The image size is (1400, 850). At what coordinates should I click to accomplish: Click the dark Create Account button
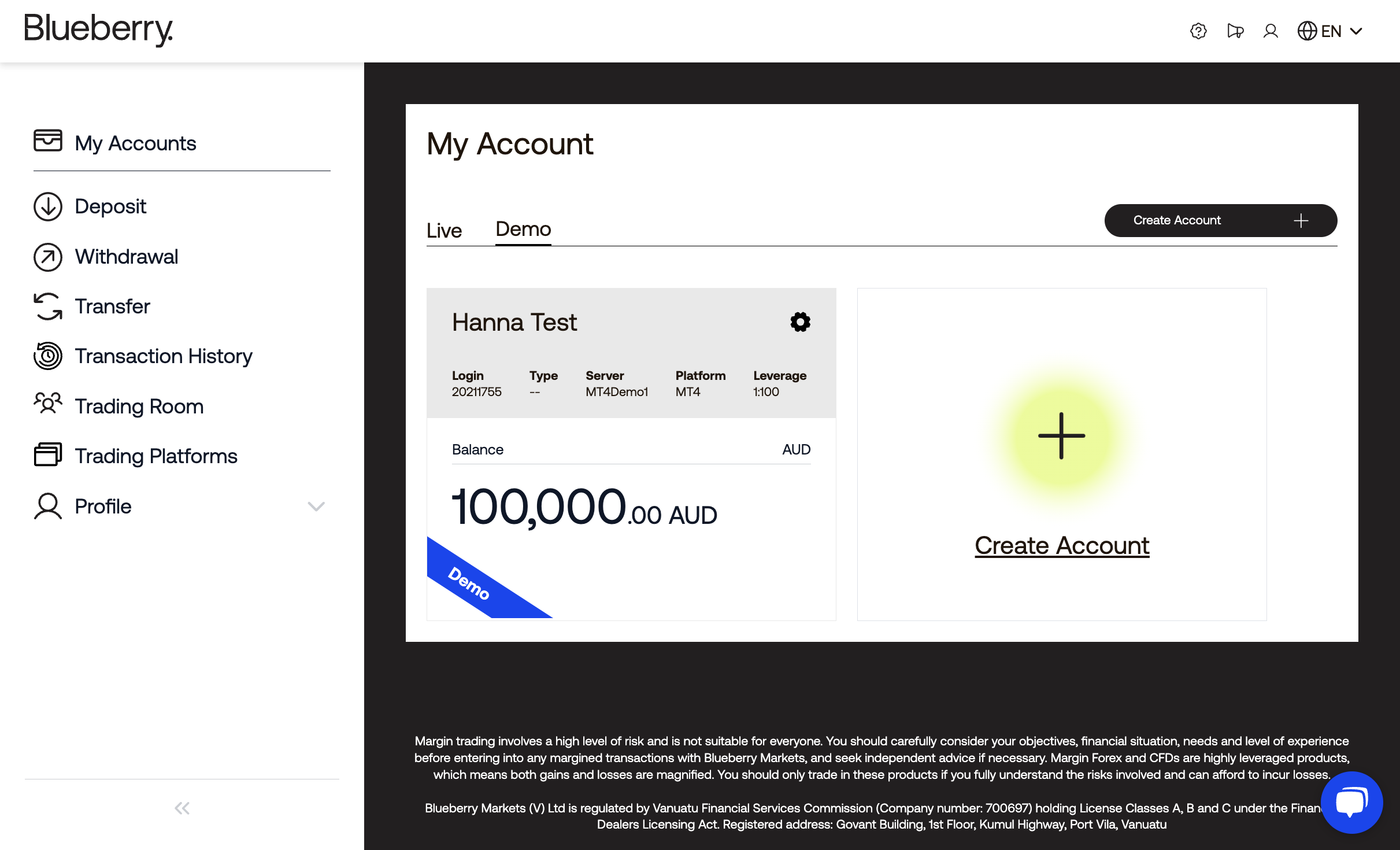tap(1221, 220)
